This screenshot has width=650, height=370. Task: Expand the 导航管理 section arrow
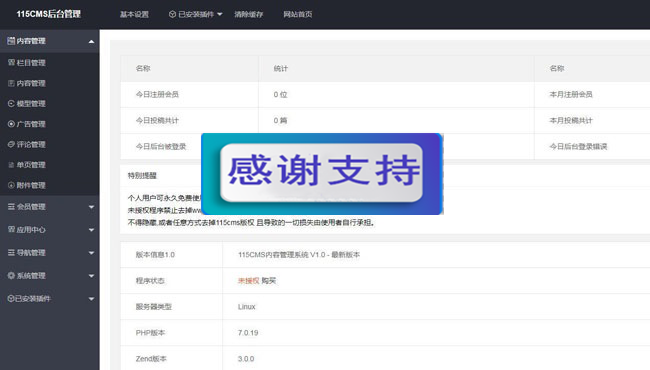[91, 253]
